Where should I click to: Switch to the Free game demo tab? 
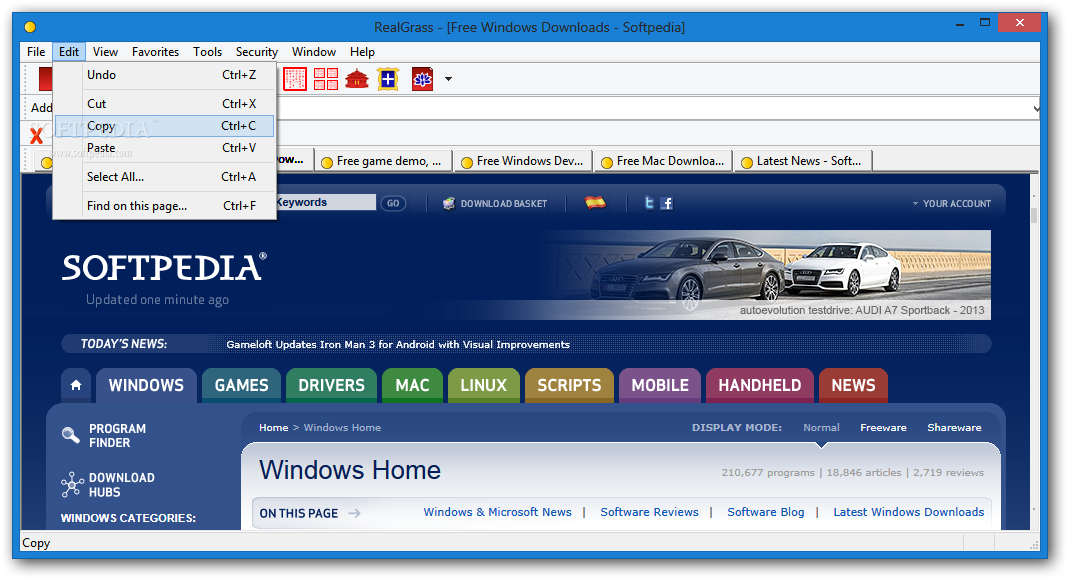382,161
